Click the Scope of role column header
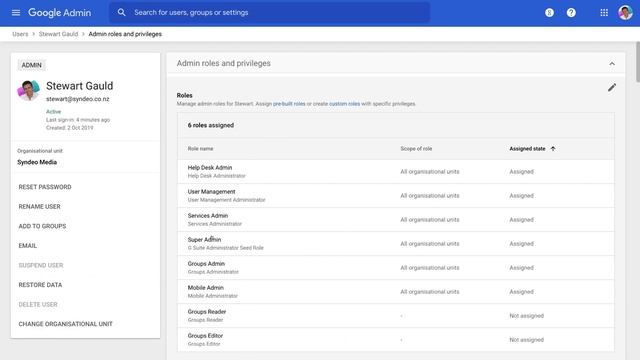 (416, 149)
